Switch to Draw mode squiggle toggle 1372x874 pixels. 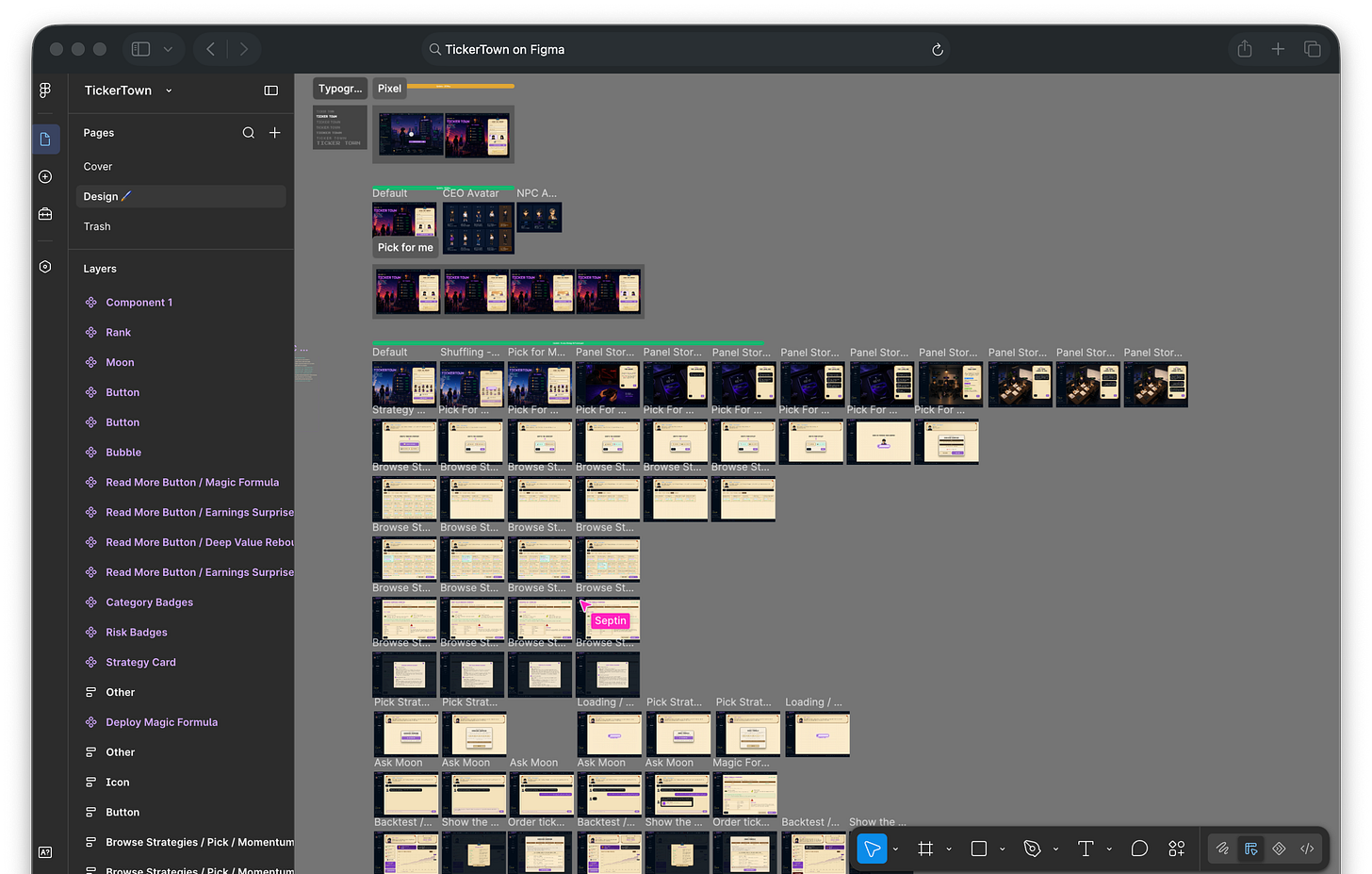point(1222,849)
